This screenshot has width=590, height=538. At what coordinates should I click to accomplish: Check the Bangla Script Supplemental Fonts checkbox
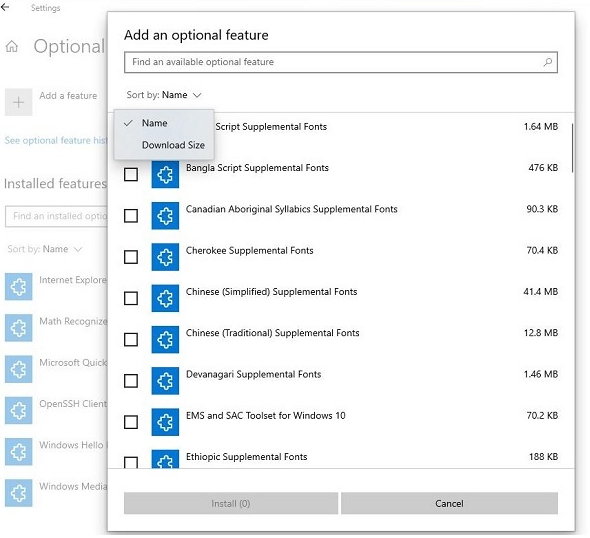(x=131, y=175)
